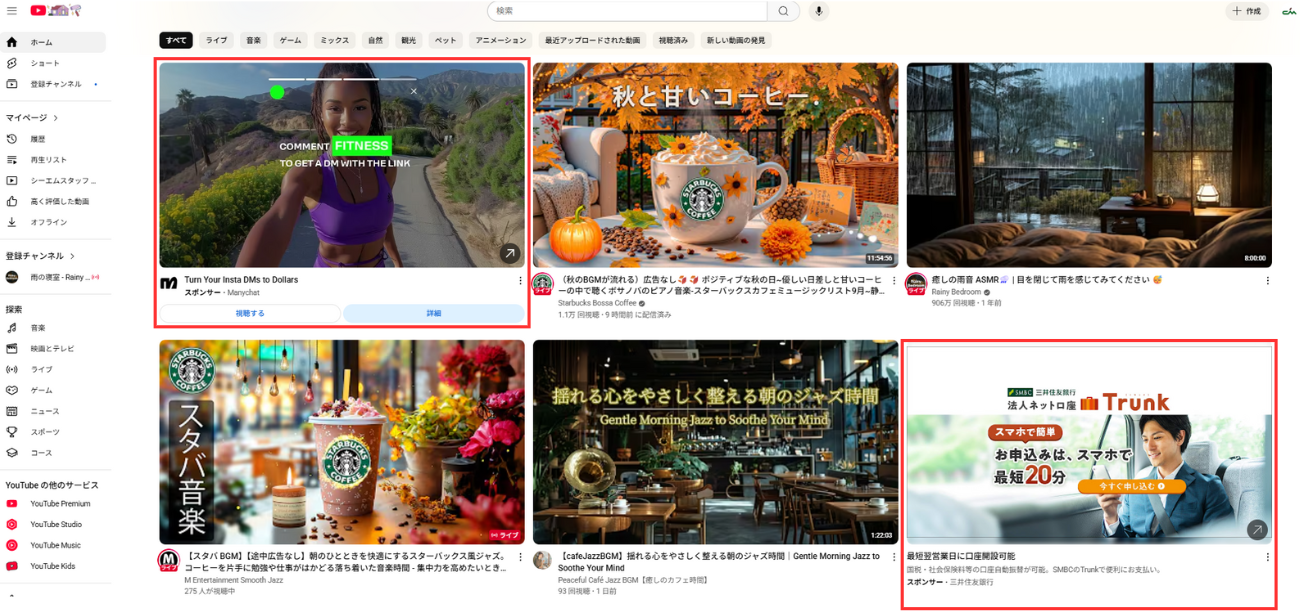Image resolution: width=1300 pixels, height=614 pixels.
Task: Click in the 検索 search field
Action: coord(628,11)
